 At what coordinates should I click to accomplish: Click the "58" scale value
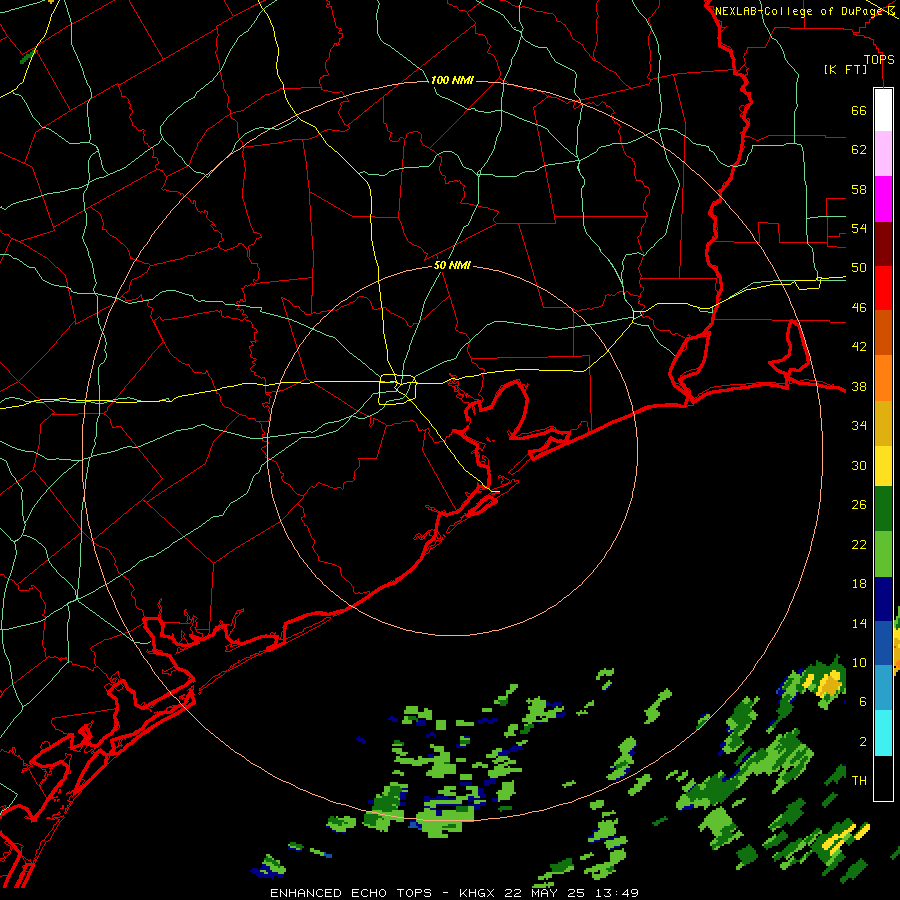coord(859,189)
